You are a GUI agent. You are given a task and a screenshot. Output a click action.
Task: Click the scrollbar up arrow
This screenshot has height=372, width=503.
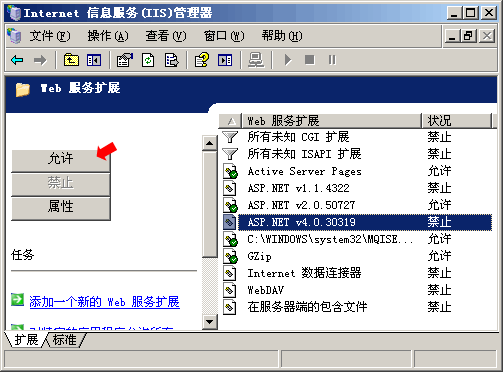[x=210, y=143]
